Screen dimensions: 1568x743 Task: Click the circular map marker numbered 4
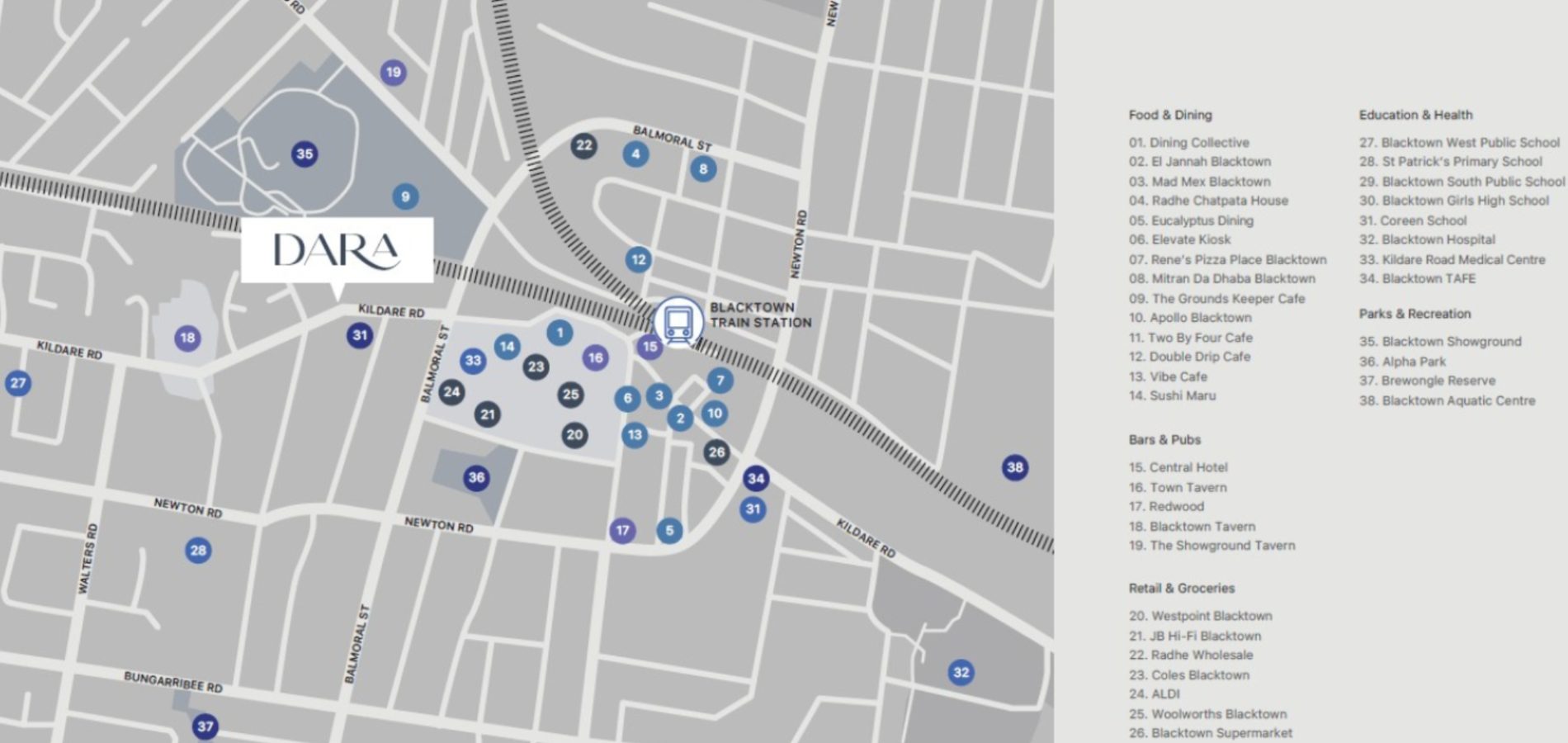point(635,154)
